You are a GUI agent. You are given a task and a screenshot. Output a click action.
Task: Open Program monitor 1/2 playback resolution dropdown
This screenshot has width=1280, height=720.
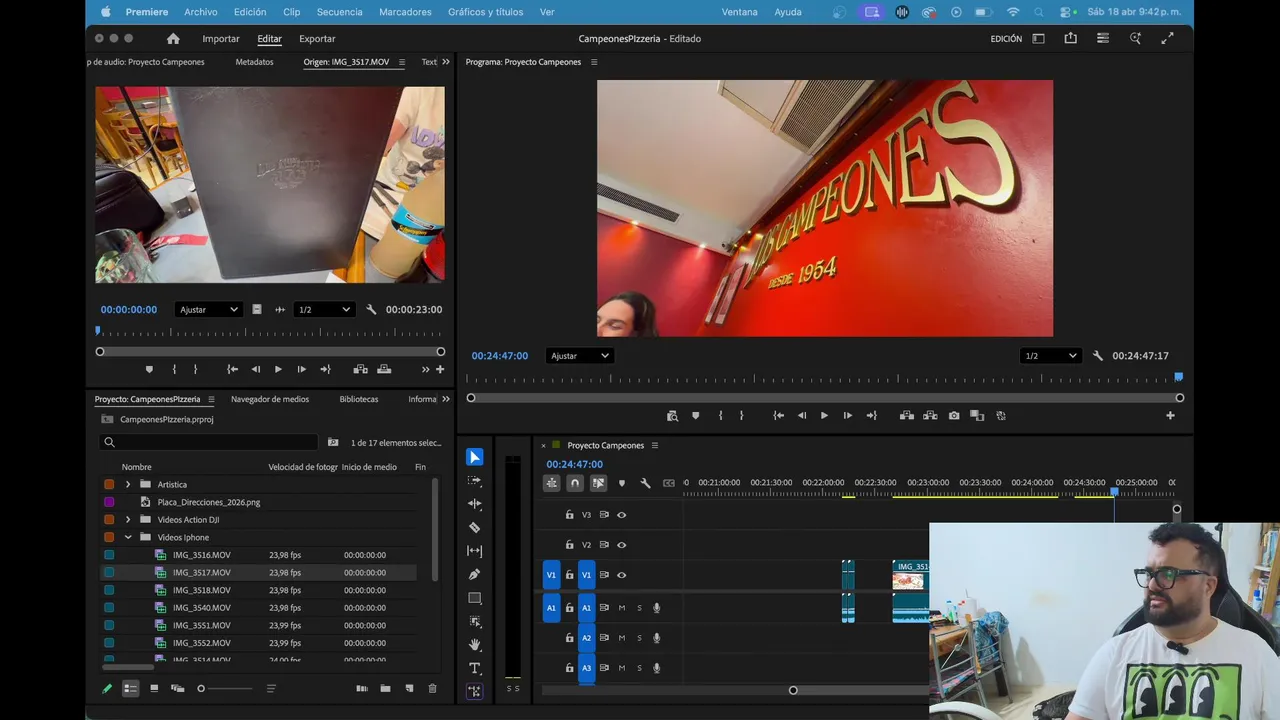[1051, 356]
